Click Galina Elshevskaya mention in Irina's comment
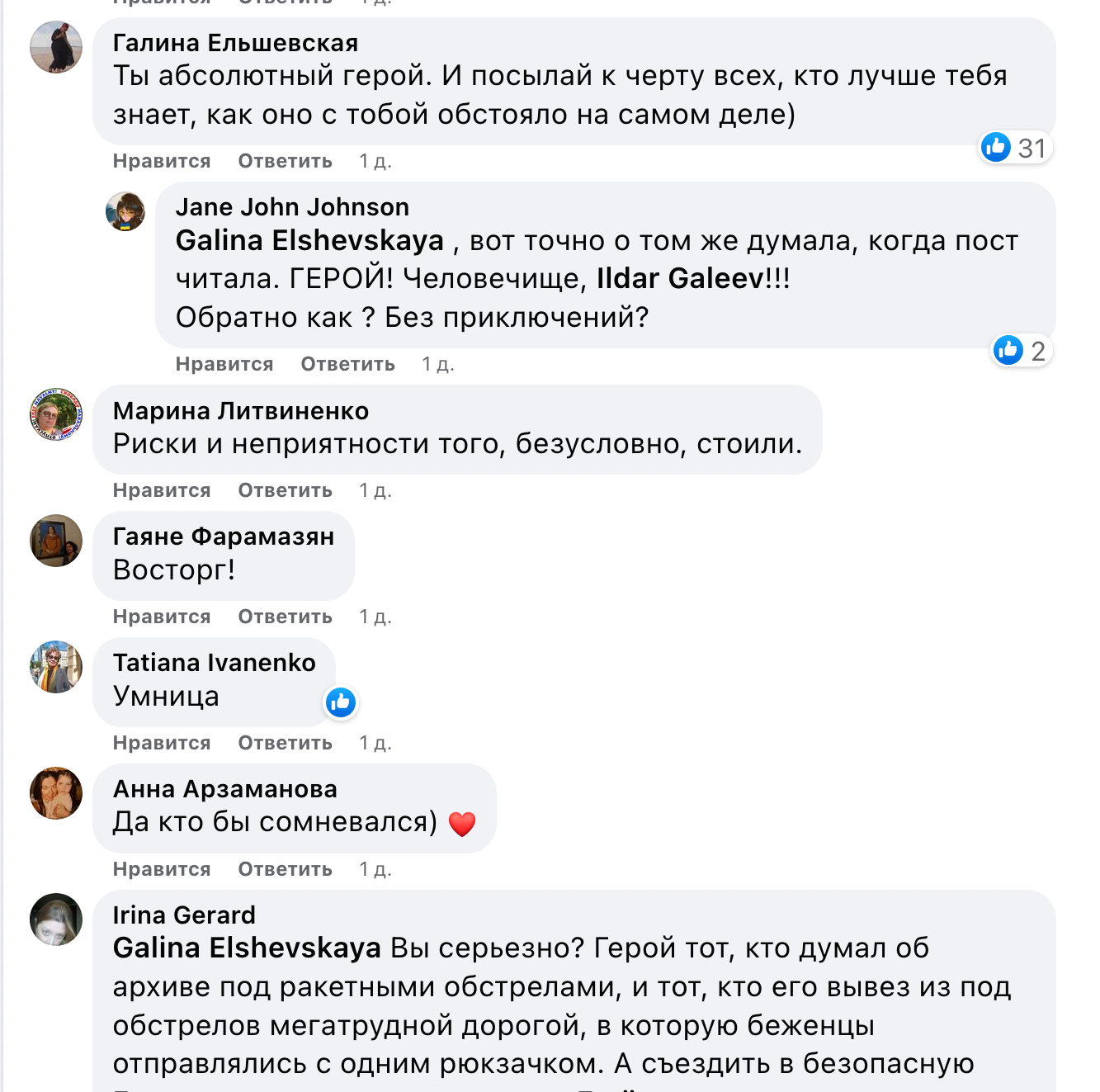The image size is (1100, 1092). [247, 948]
